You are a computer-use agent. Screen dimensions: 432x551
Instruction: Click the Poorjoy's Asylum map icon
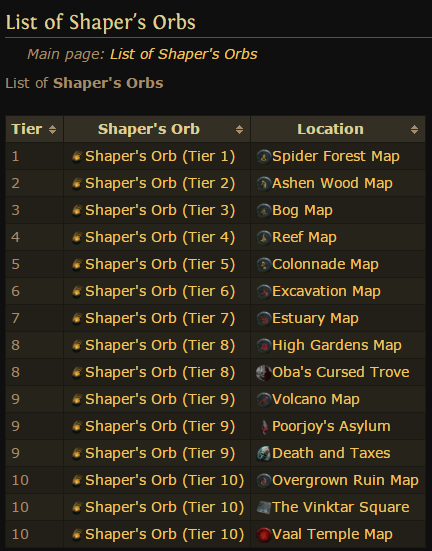(264, 427)
